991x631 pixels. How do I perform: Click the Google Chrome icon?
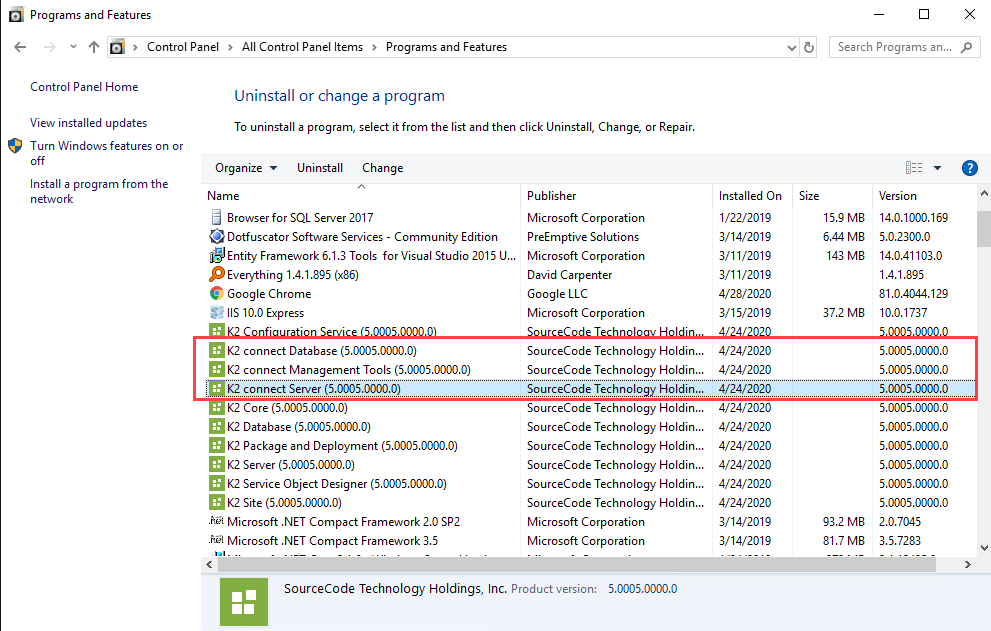coord(216,293)
